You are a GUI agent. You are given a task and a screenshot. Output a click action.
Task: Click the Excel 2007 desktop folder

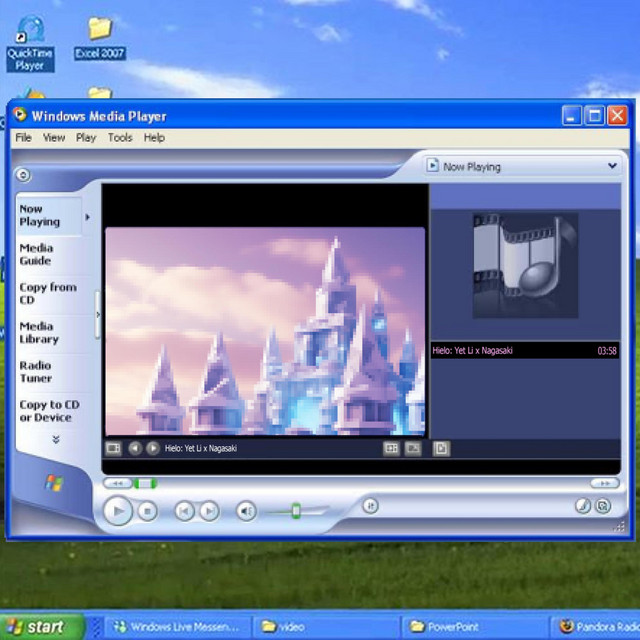[100, 39]
